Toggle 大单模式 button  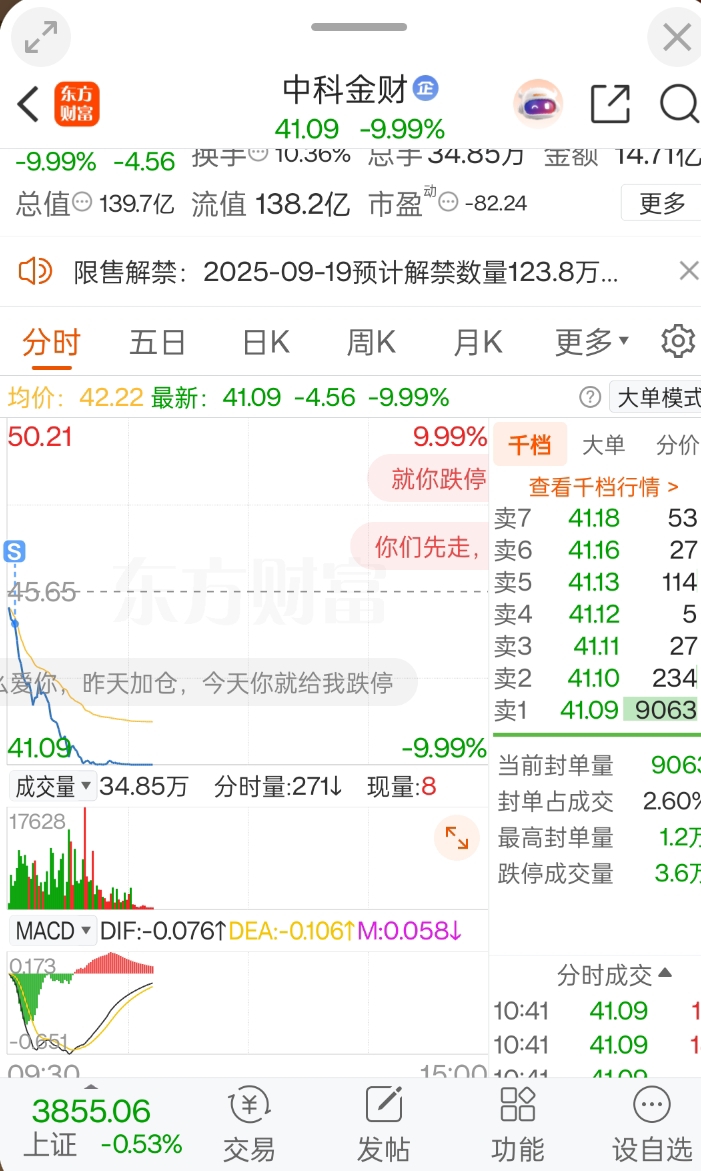[655, 397]
